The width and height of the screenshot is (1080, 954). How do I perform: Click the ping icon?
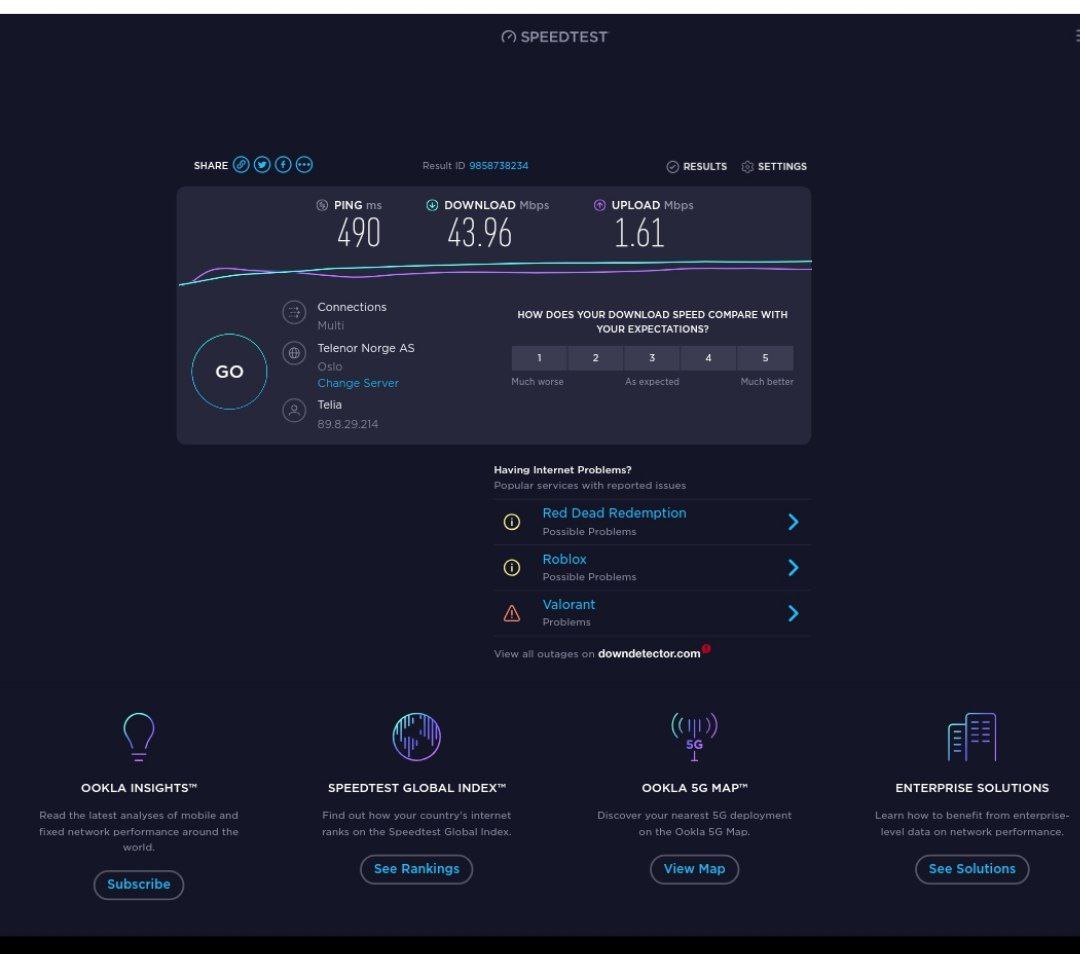pyautogui.click(x=322, y=205)
